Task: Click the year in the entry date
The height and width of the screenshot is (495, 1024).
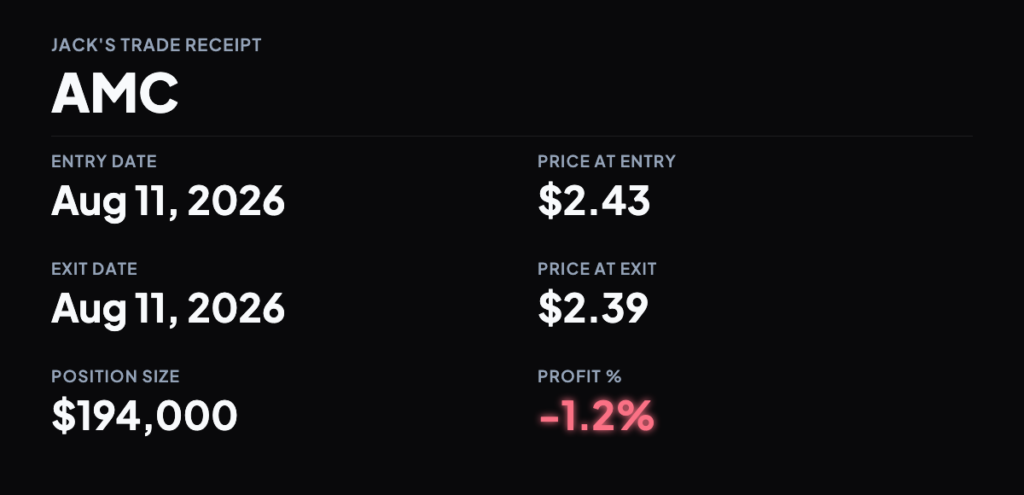Action: click(x=236, y=200)
